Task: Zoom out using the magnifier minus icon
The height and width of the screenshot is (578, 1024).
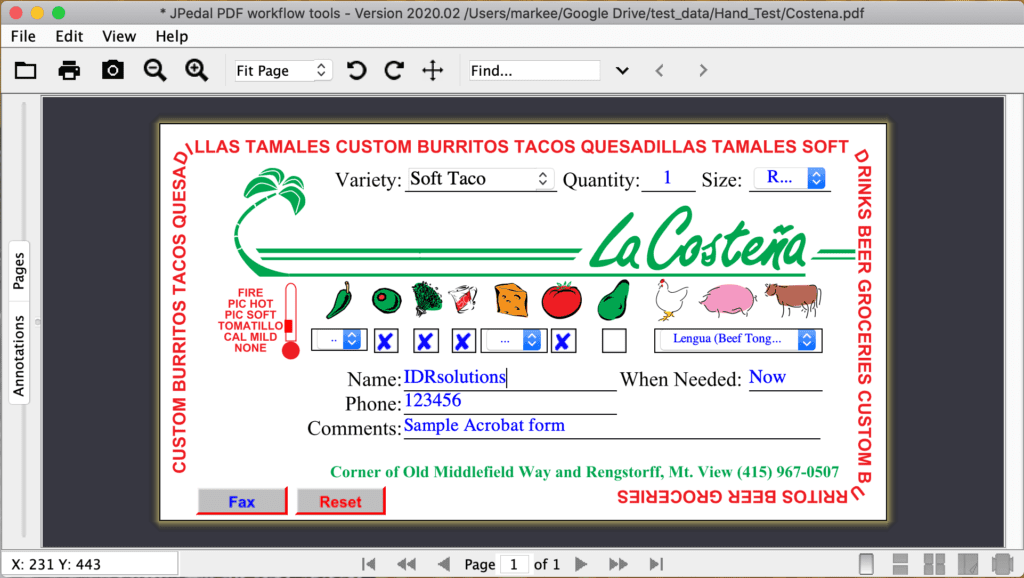Action: [x=155, y=70]
